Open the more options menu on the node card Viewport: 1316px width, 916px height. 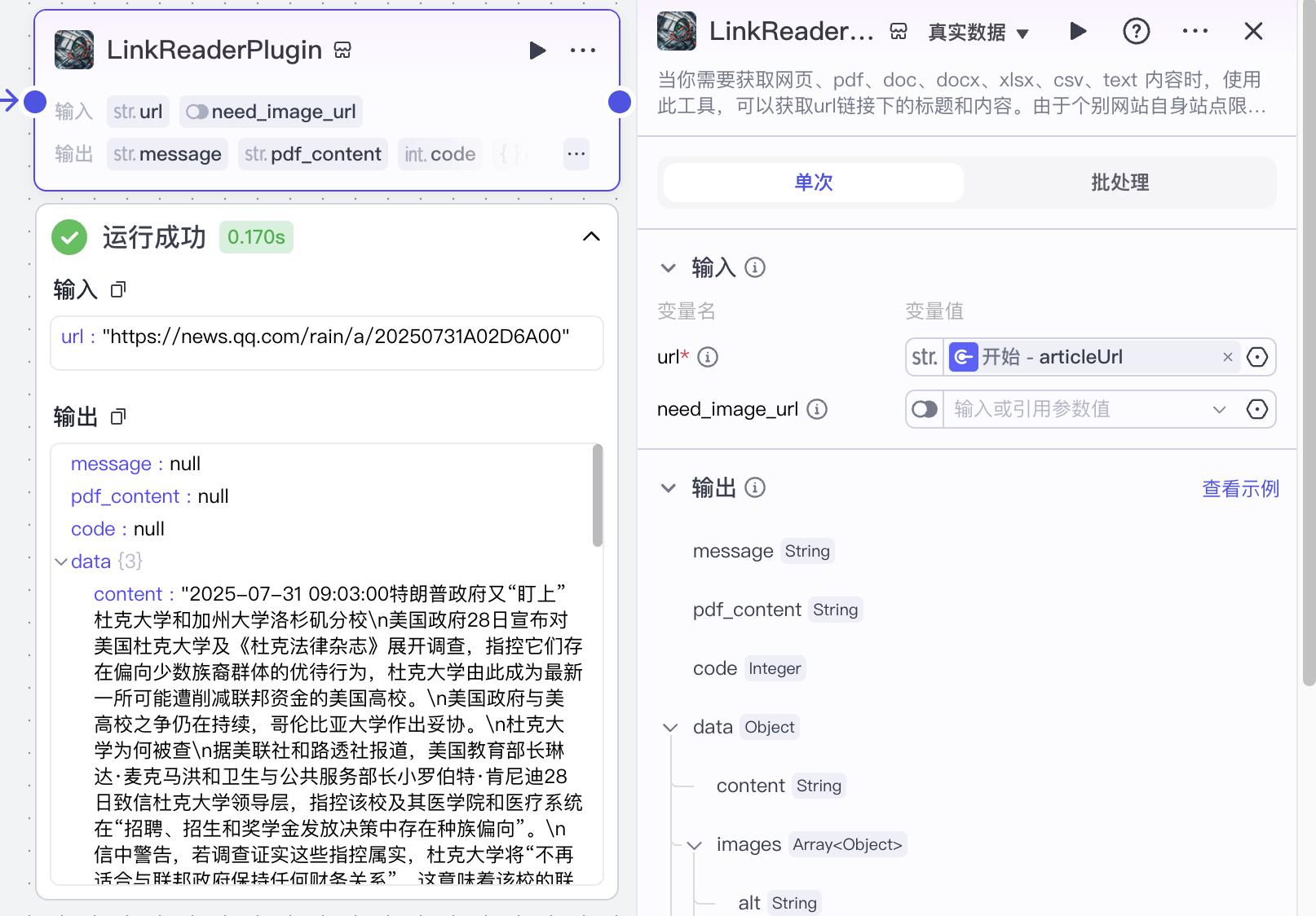[582, 50]
